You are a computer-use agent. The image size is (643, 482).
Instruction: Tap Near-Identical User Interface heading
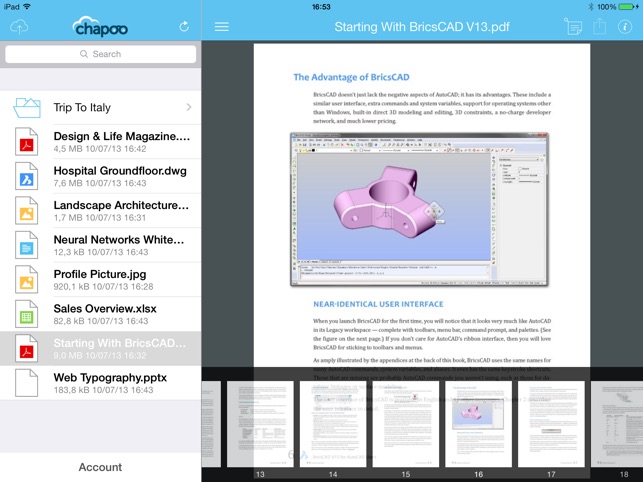click(378, 304)
